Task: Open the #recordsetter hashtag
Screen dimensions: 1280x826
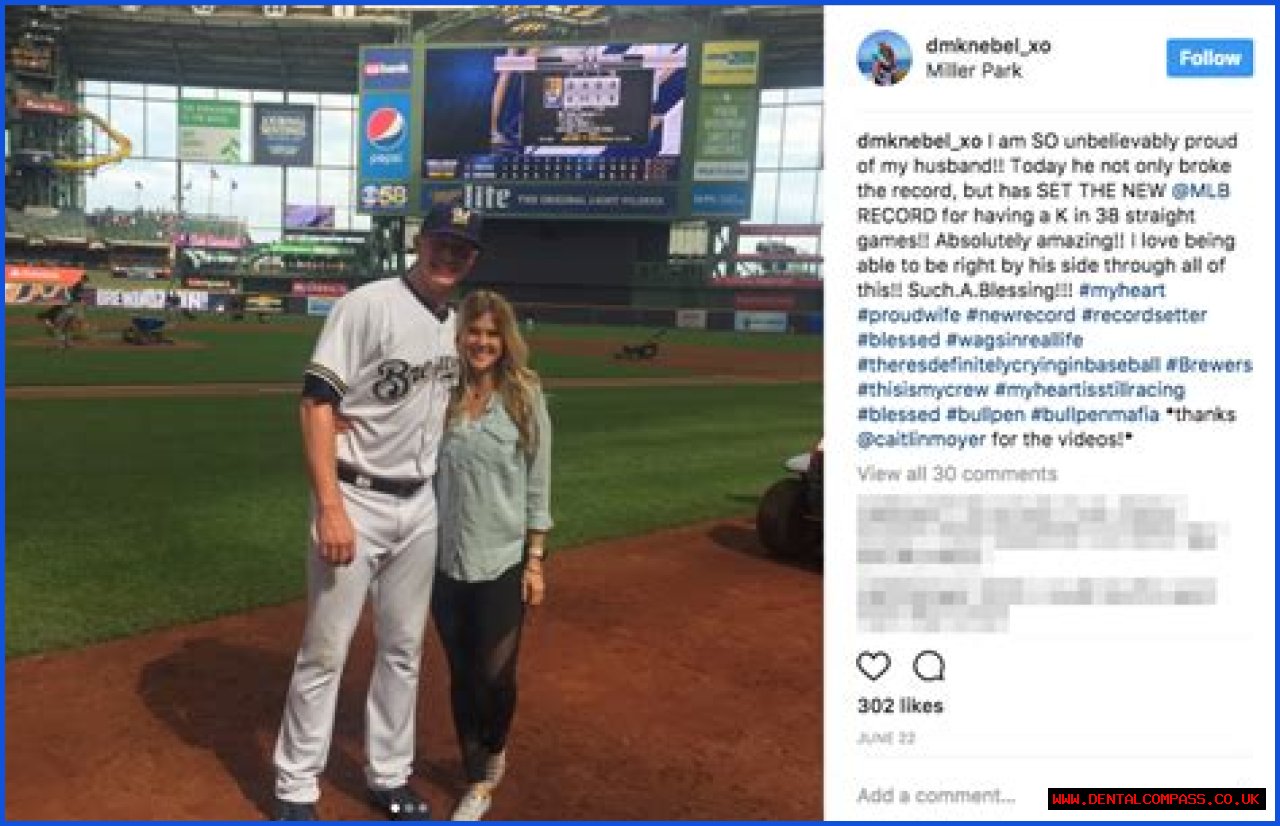Action: pos(1144,315)
